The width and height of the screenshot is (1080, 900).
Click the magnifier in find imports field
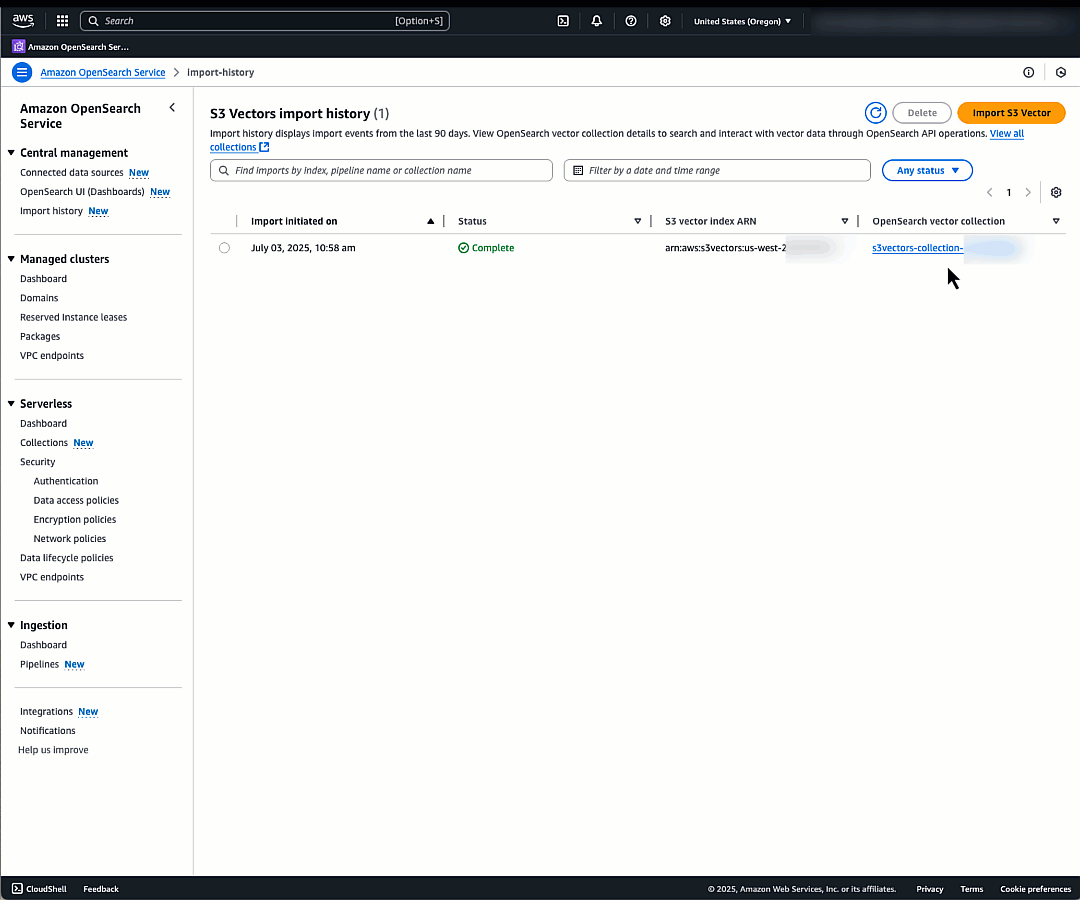coord(224,170)
